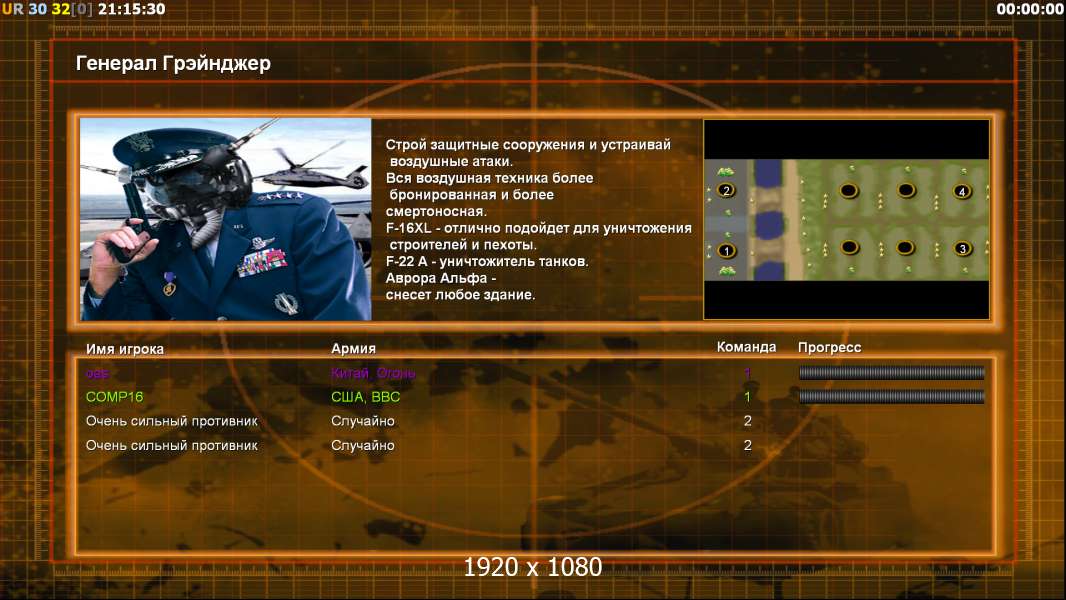
Task: Click the UR 30 32 status readout
Action: tap(47, 9)
